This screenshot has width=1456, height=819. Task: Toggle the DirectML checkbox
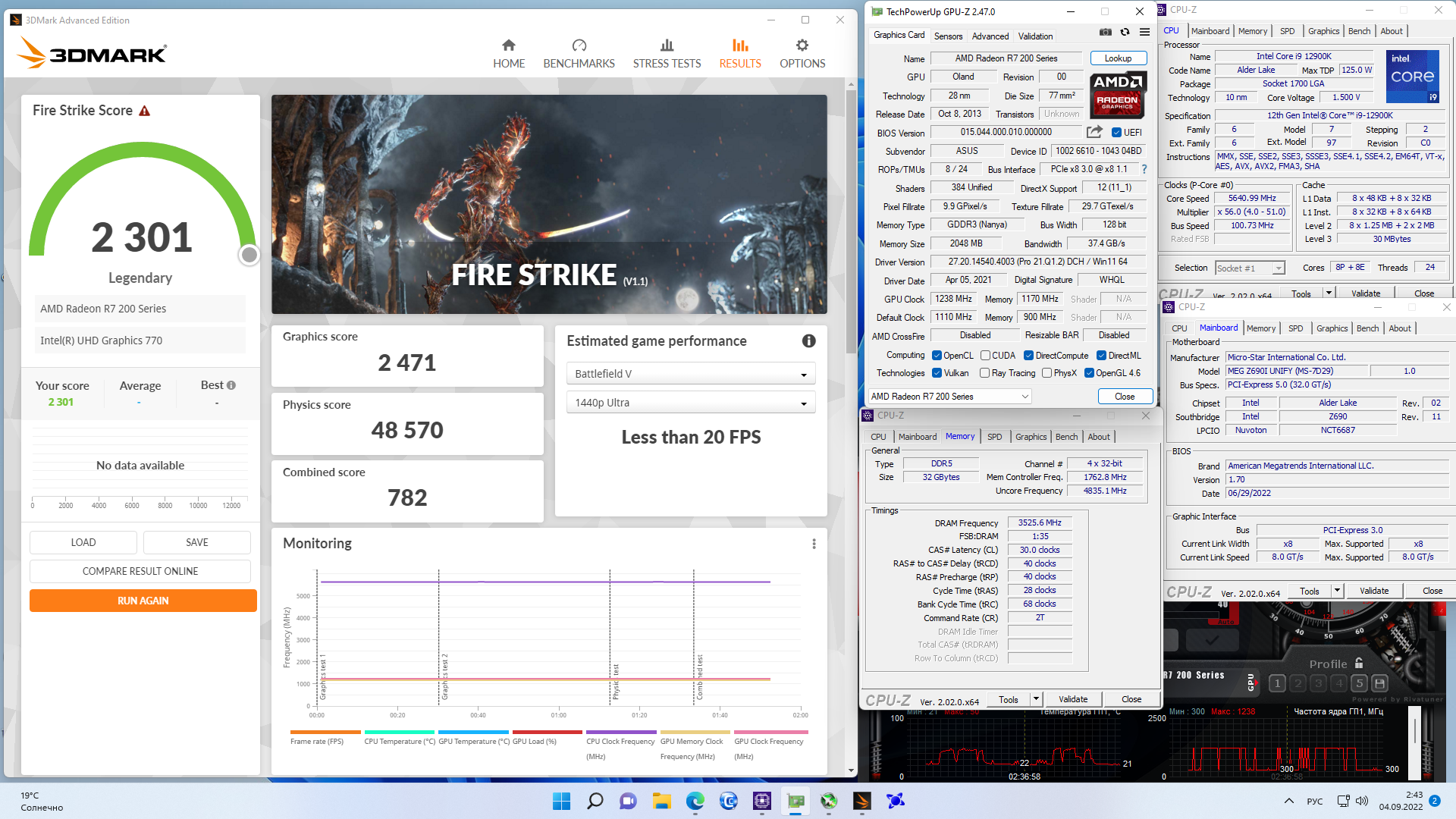pyautogui.click(x=1101, y=356)
